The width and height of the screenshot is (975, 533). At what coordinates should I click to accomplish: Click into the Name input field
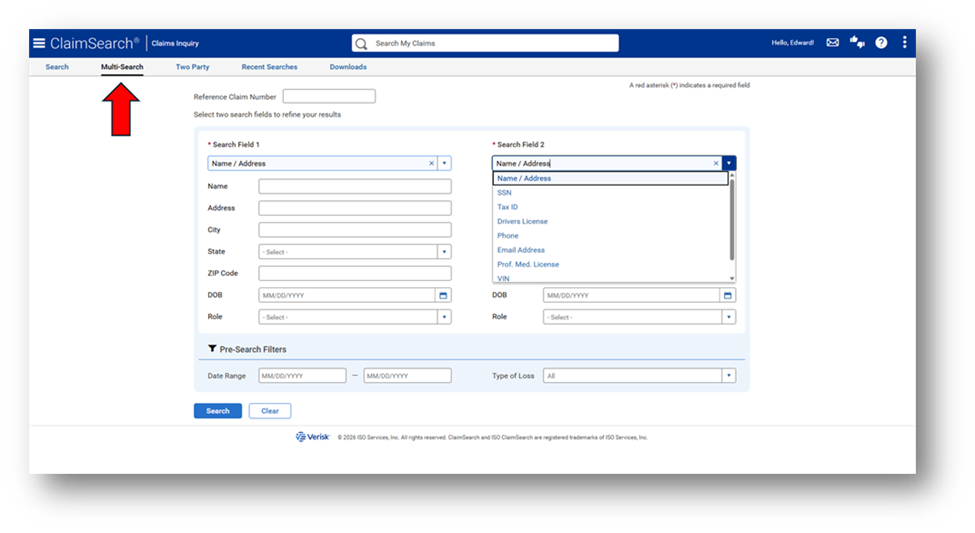click(355, 187)
